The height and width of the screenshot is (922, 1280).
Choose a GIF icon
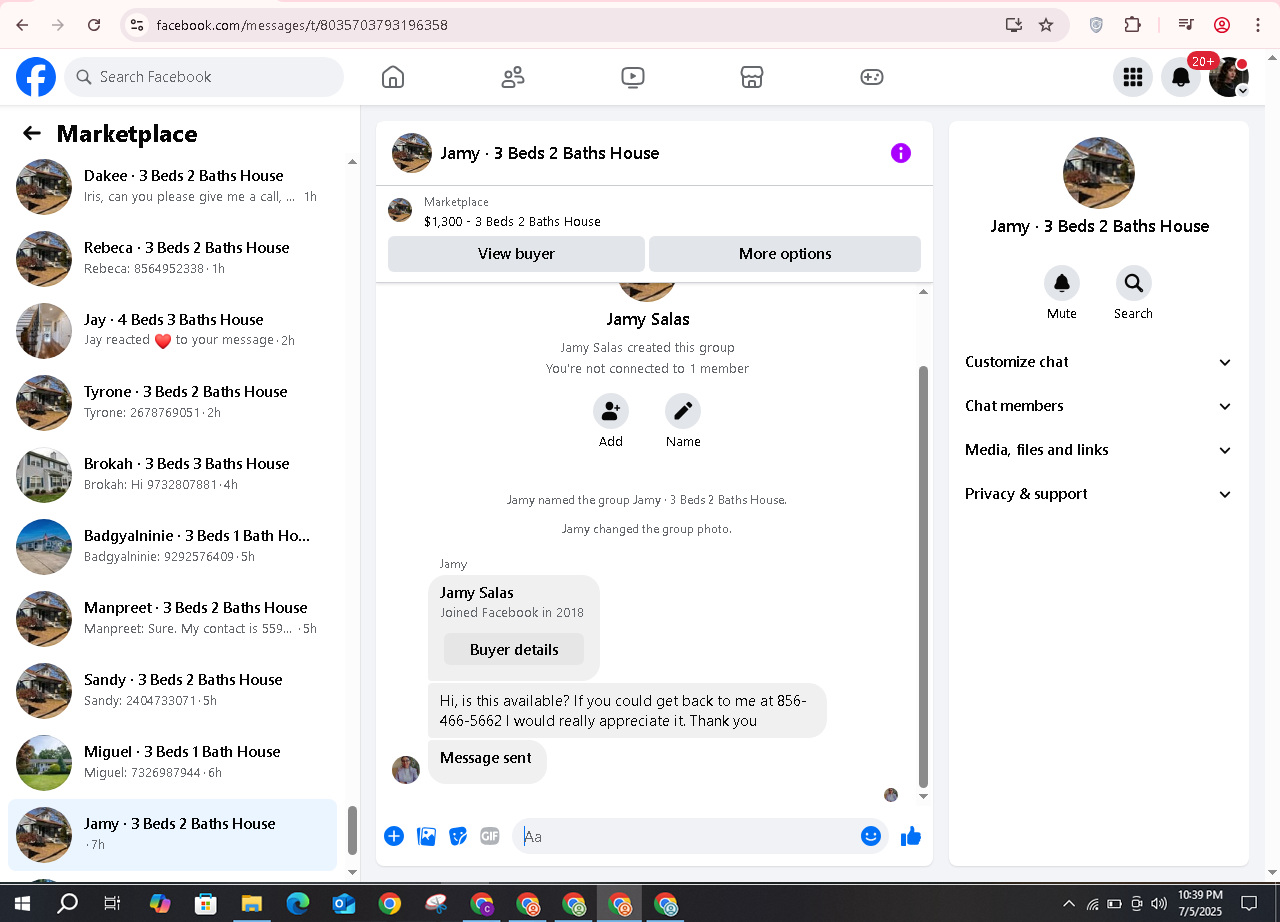(x=490, y=836)
